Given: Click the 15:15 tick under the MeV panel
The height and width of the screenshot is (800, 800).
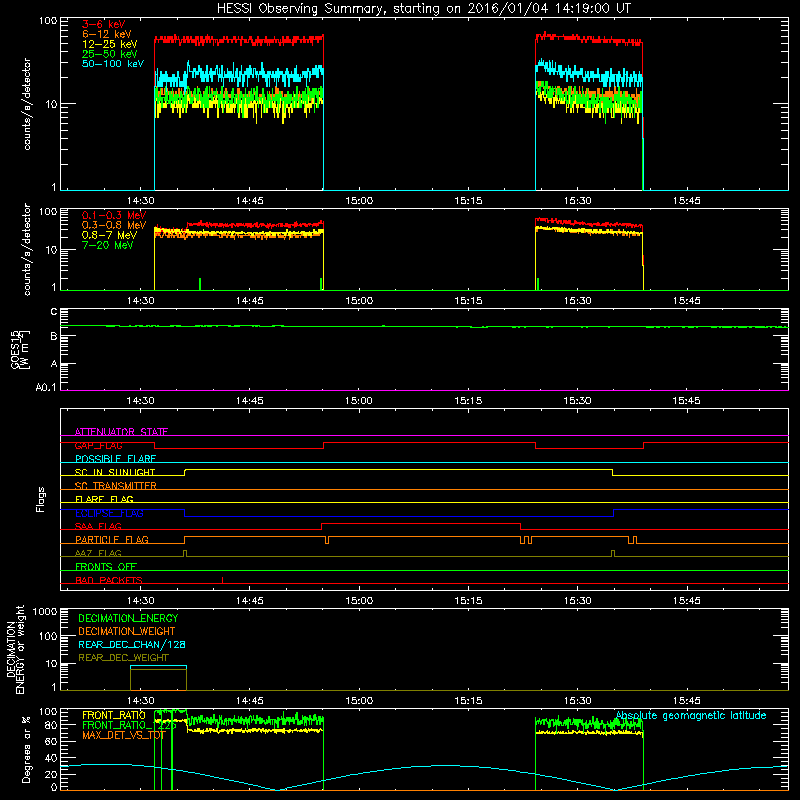Looking at the screenshot, I should [x=468, y=301].
